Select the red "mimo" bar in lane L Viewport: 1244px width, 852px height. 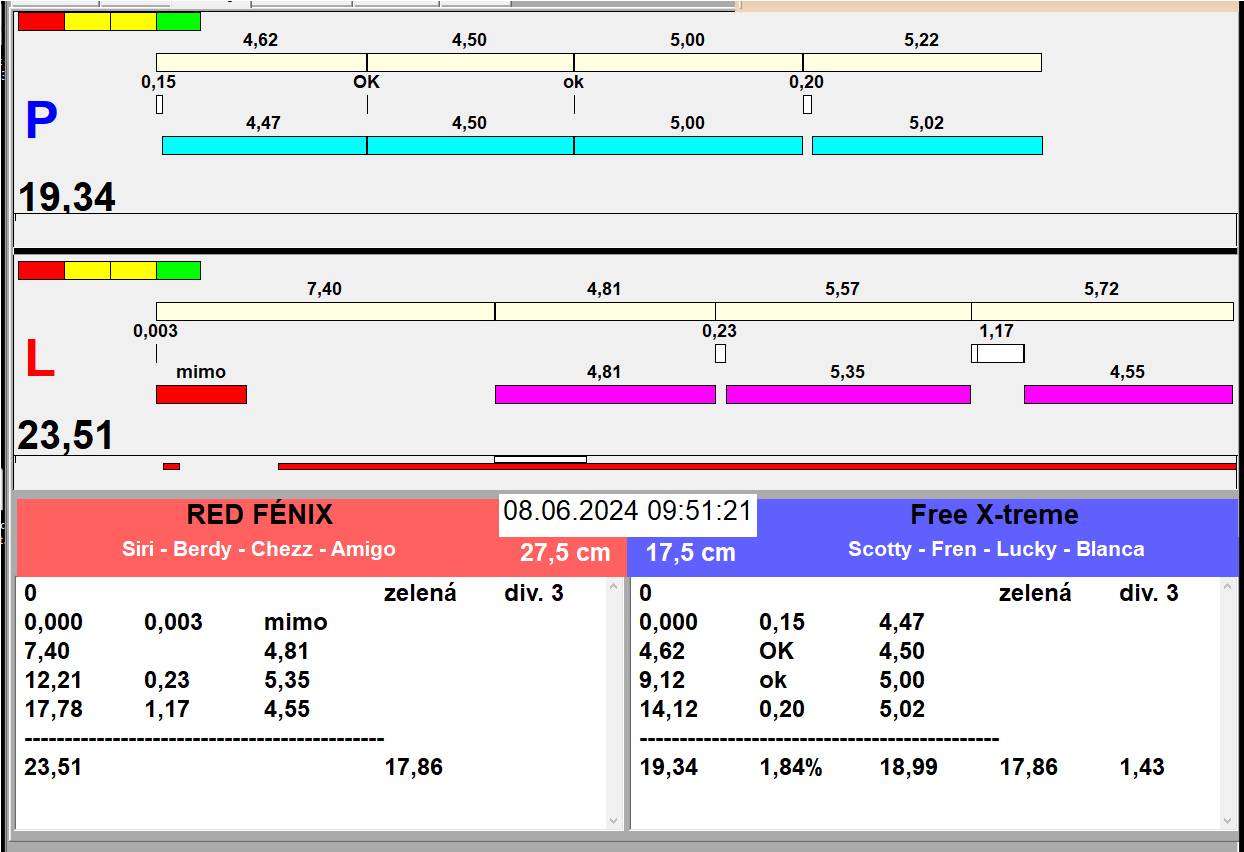[201, 394]
